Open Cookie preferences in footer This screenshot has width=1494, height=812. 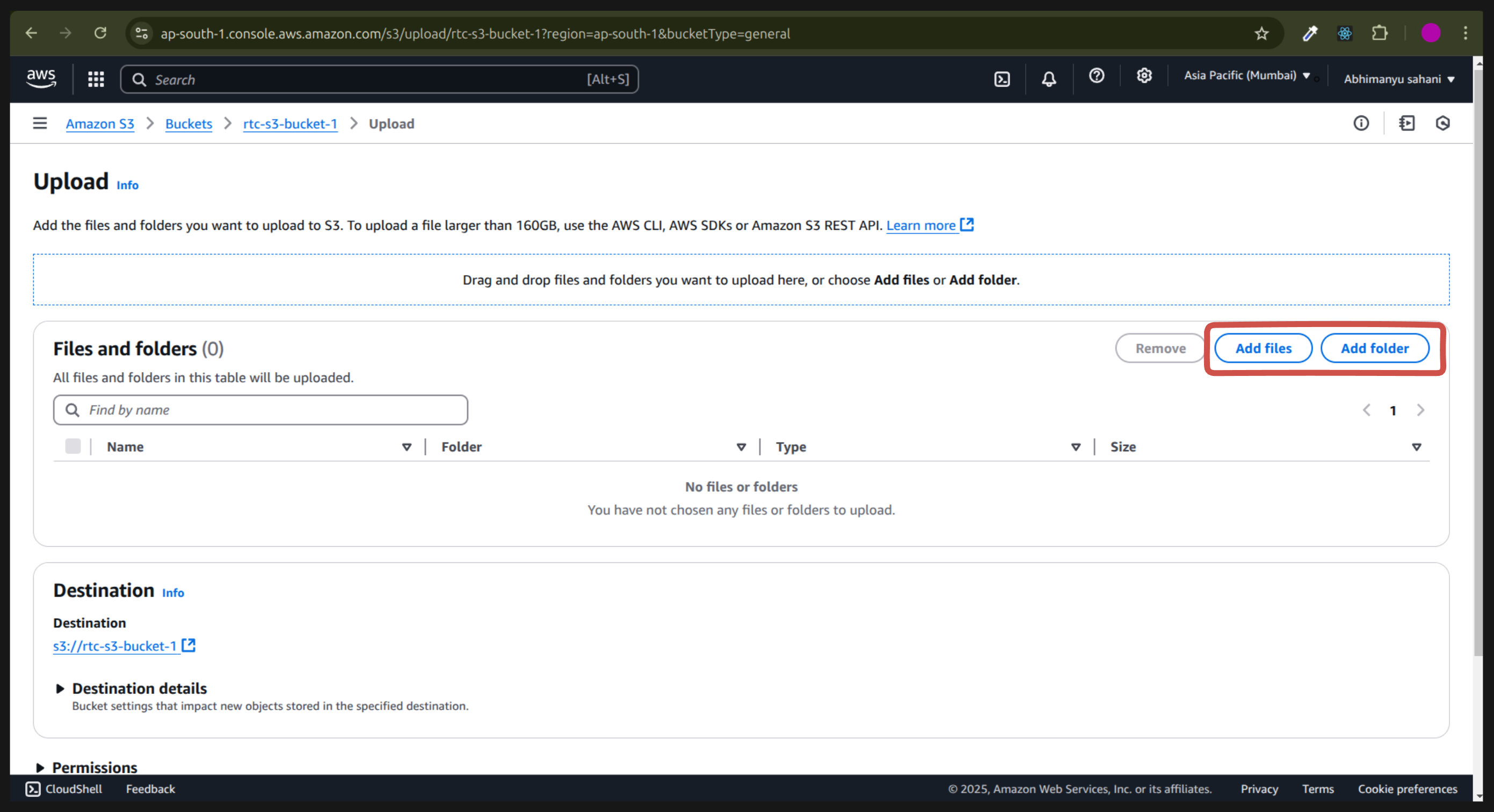click(1407, 789)
